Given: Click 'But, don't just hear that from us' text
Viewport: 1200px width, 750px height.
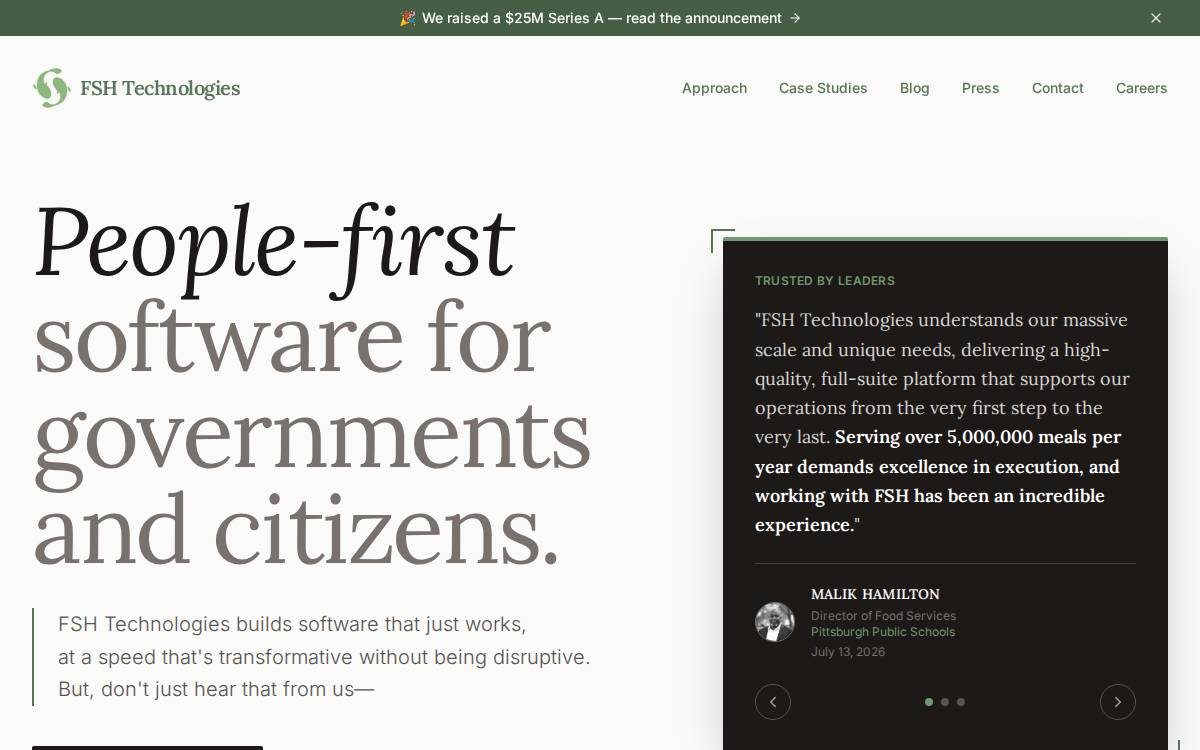Looking at the screenshot, I should pos(216,689).
